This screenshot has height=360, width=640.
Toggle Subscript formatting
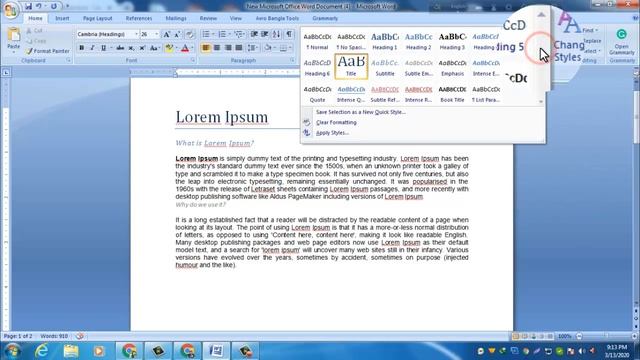(x=131, y=48)
